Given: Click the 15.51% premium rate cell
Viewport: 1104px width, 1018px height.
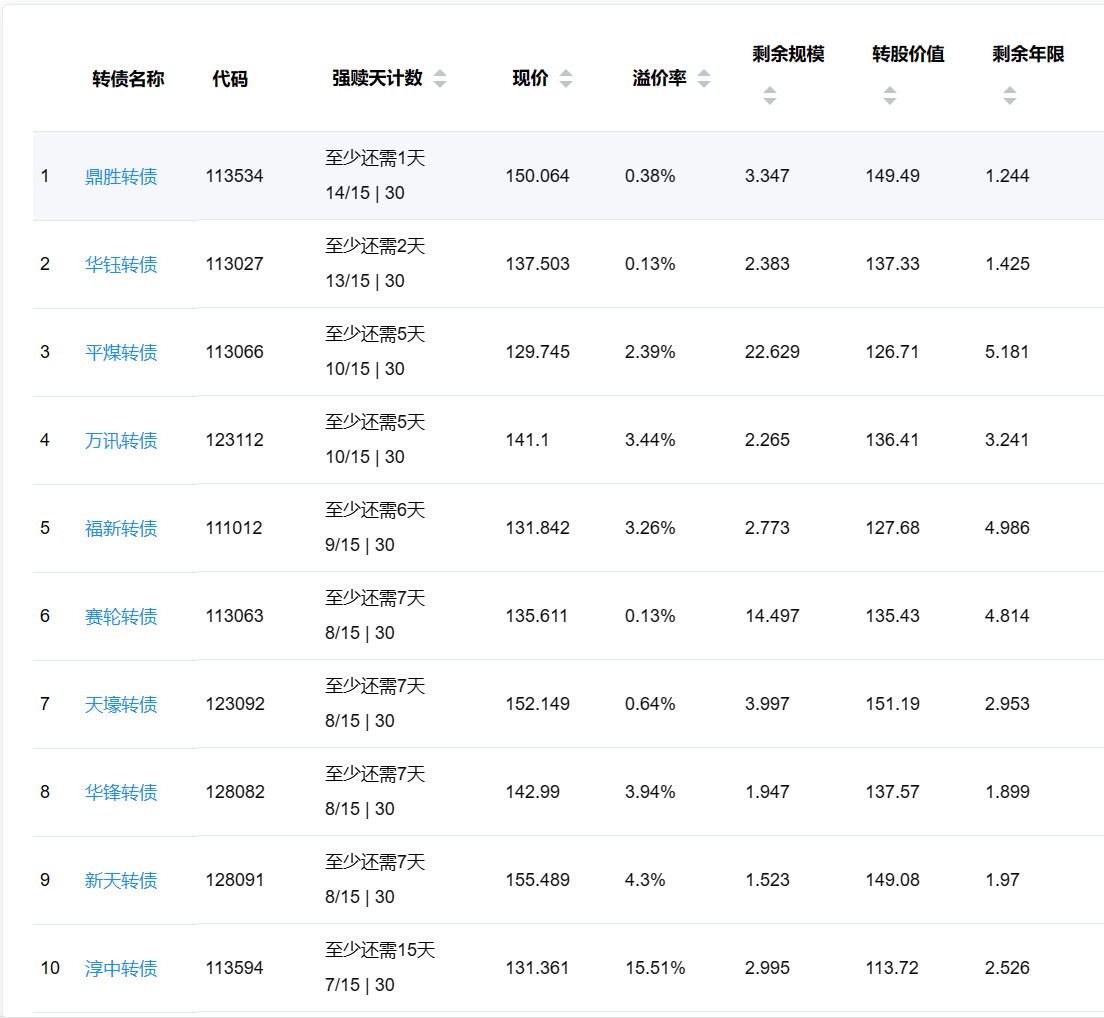Looking at the screenshot, I should click(655, 968).
